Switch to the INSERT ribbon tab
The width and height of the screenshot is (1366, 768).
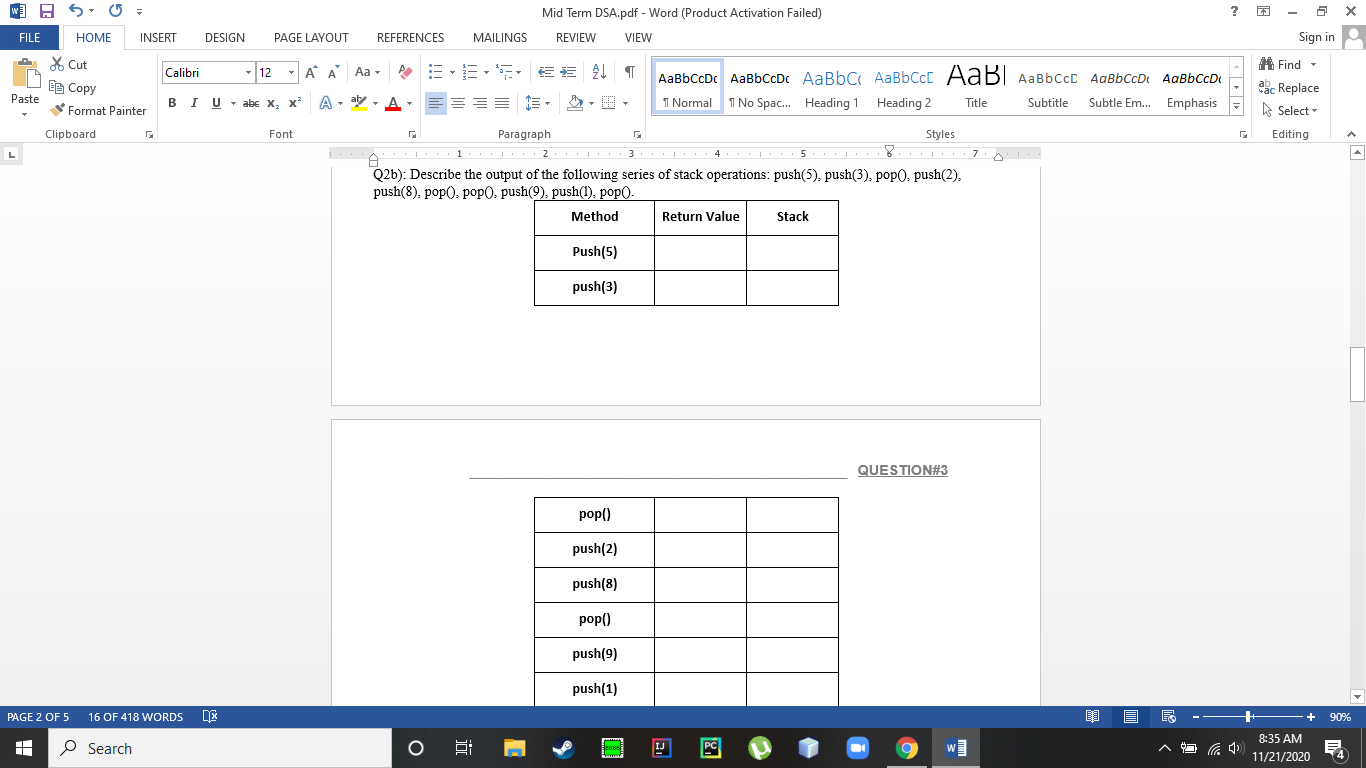(x=159, y=37)
